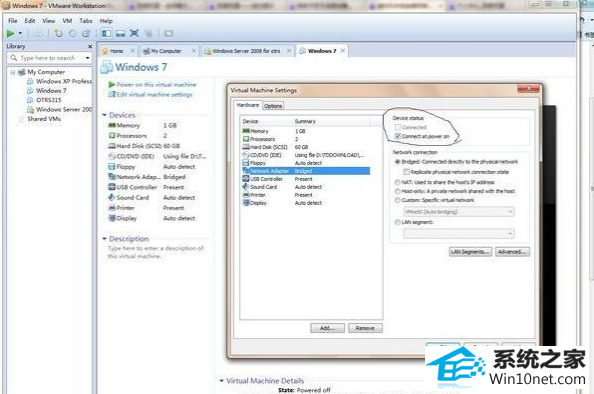
Task: Close the Home tab
Action: (x=133, y=50)
